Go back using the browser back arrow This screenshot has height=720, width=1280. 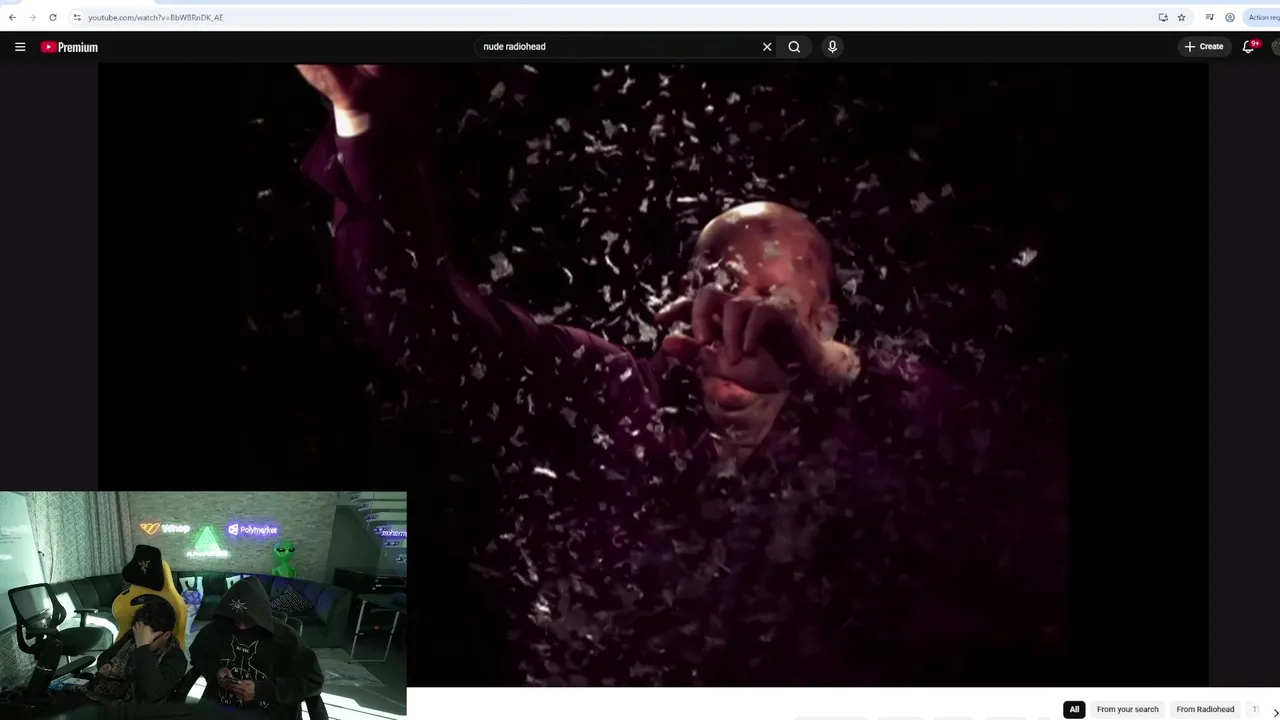12,17
